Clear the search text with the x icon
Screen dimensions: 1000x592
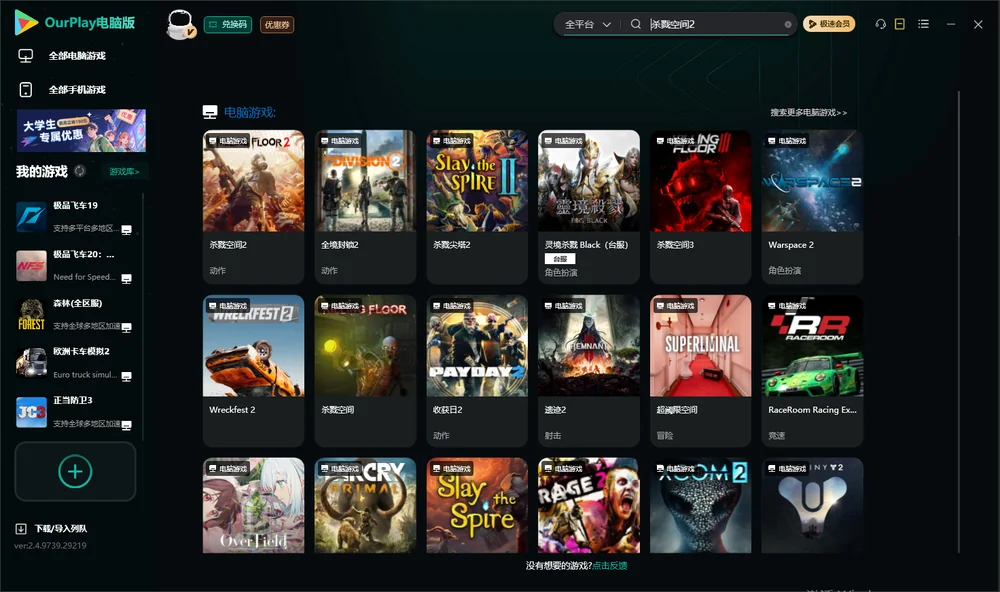(x=788, y=25)
